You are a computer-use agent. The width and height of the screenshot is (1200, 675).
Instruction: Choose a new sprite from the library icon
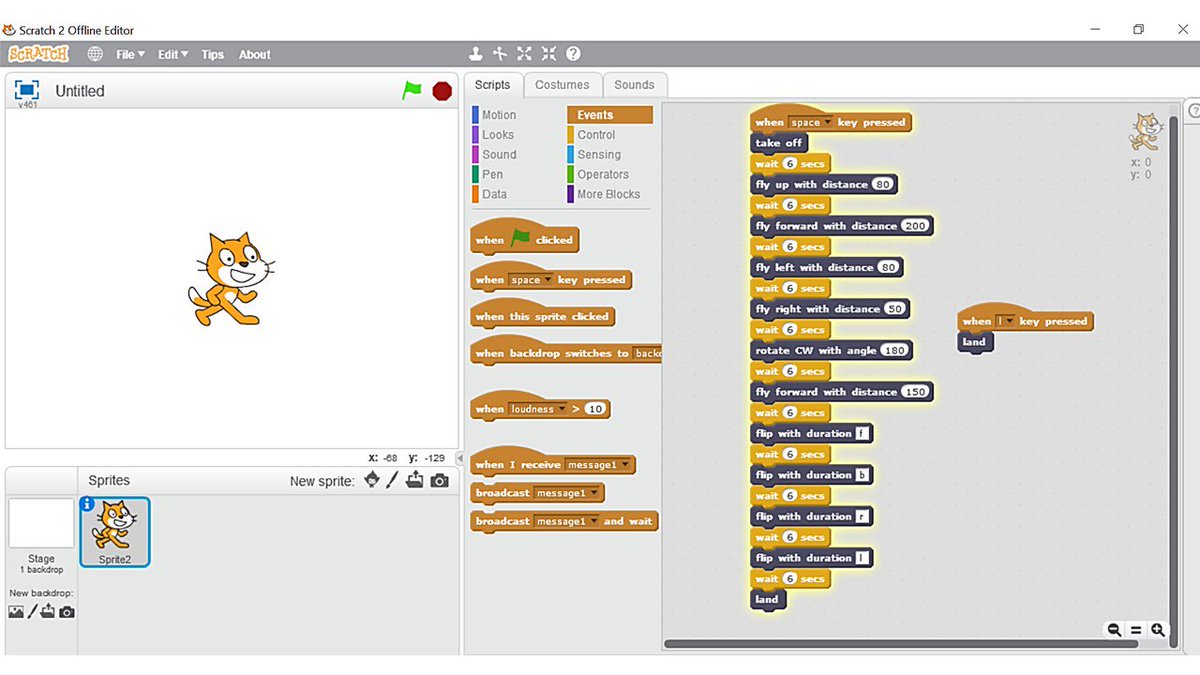(x=372, y=481)
